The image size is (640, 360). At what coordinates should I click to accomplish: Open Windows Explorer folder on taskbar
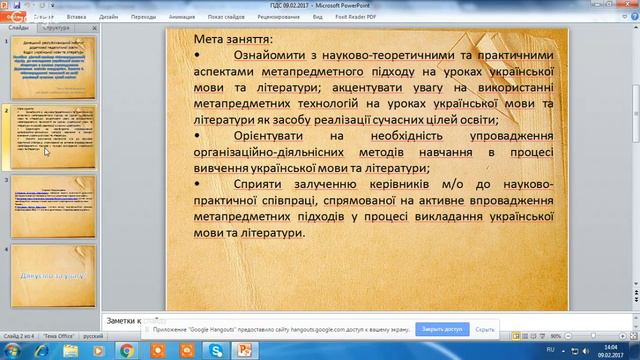point(71,351)
